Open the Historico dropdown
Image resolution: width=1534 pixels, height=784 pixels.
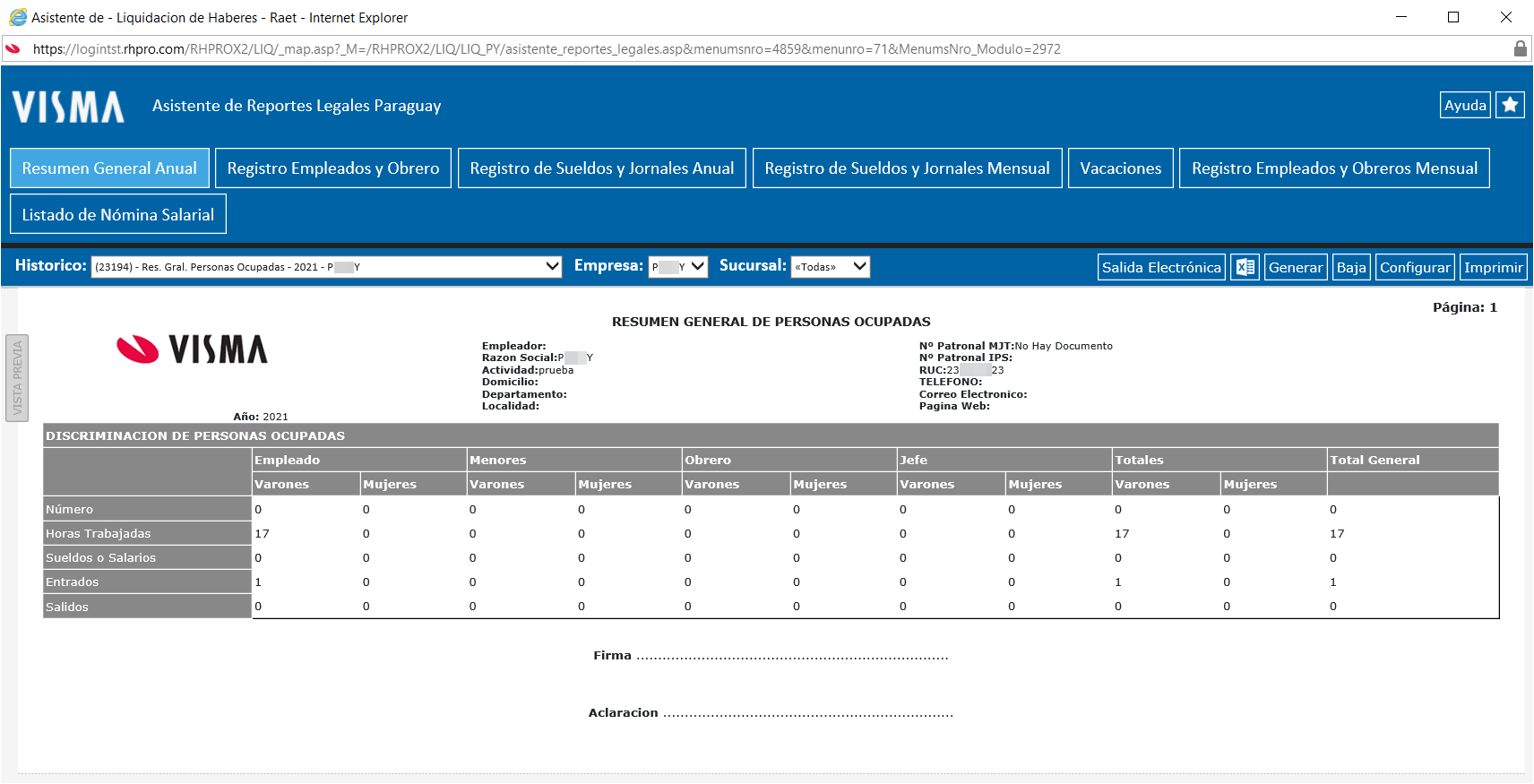tap(326, 266)
